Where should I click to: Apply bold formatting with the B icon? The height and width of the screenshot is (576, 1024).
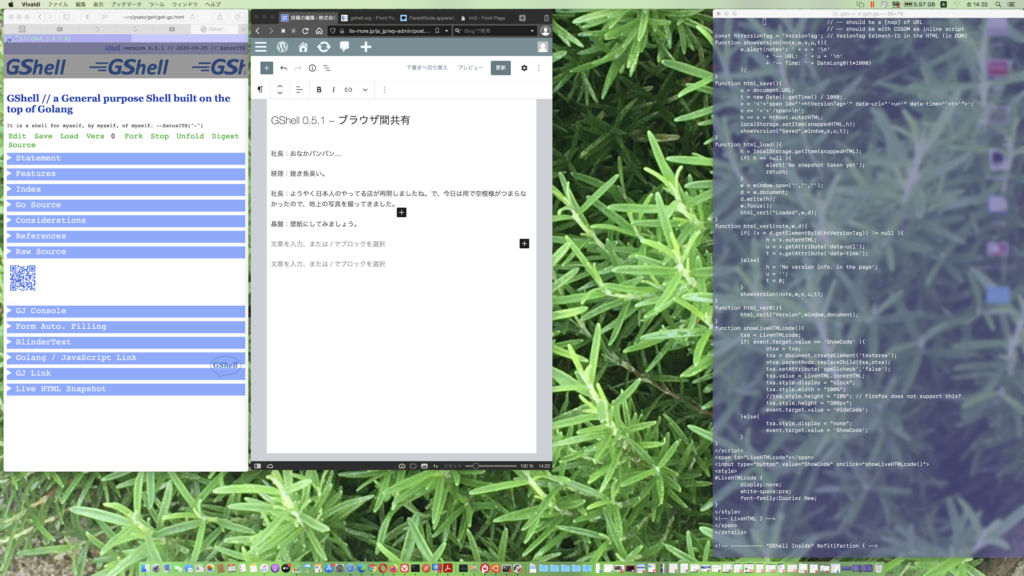coord(319,90)
